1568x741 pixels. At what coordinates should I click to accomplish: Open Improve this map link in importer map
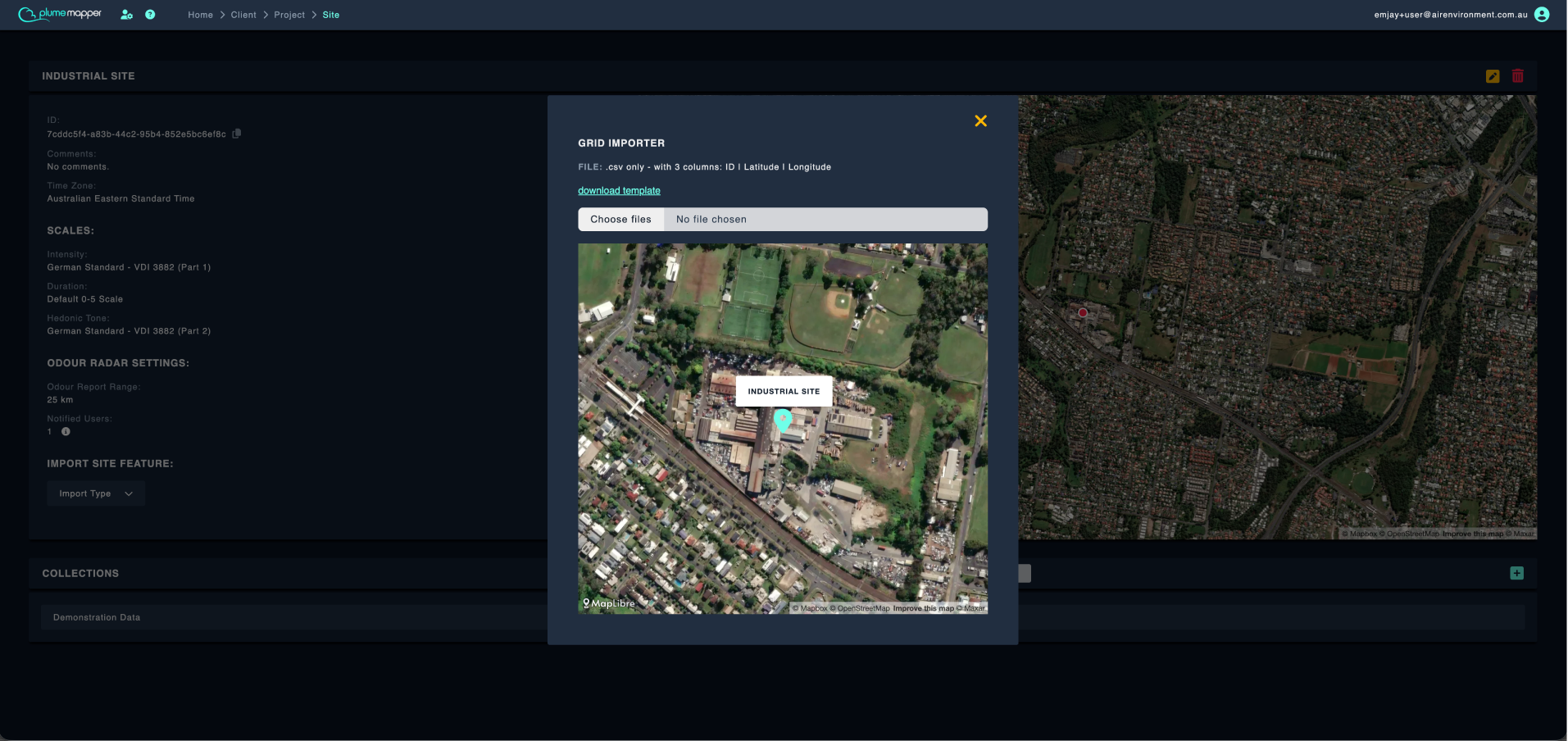pos(924,608)
